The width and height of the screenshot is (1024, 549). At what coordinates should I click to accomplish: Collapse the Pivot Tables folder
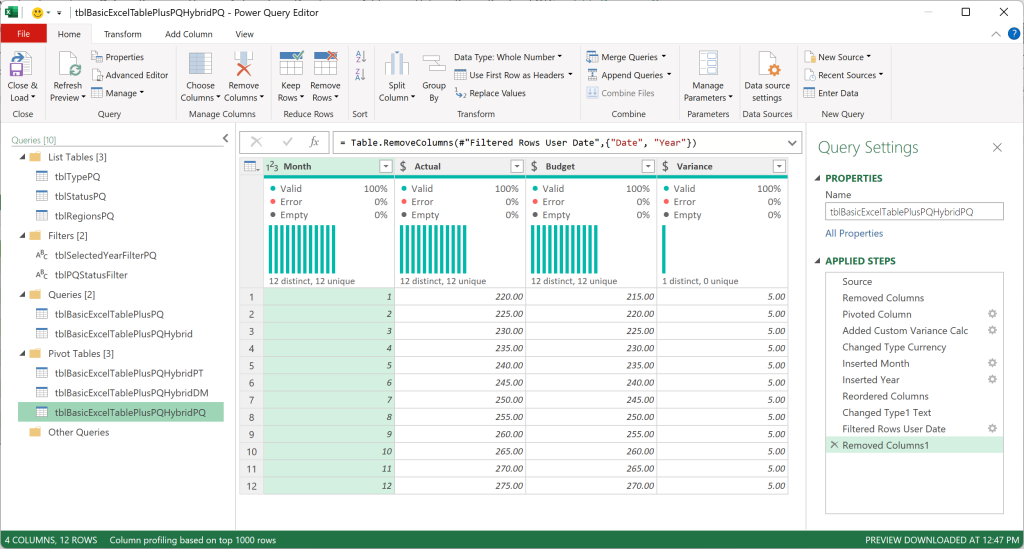[23, 354]
